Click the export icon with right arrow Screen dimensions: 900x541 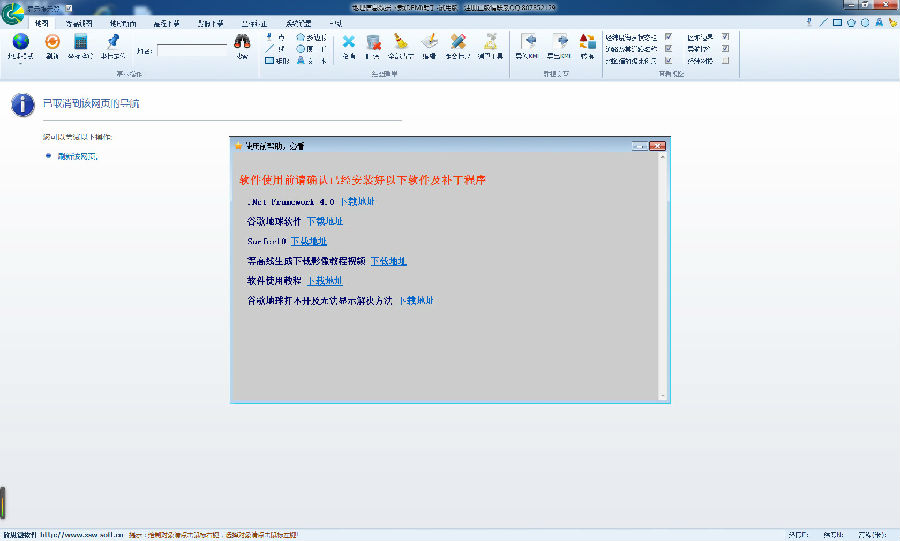coord(560,41)
